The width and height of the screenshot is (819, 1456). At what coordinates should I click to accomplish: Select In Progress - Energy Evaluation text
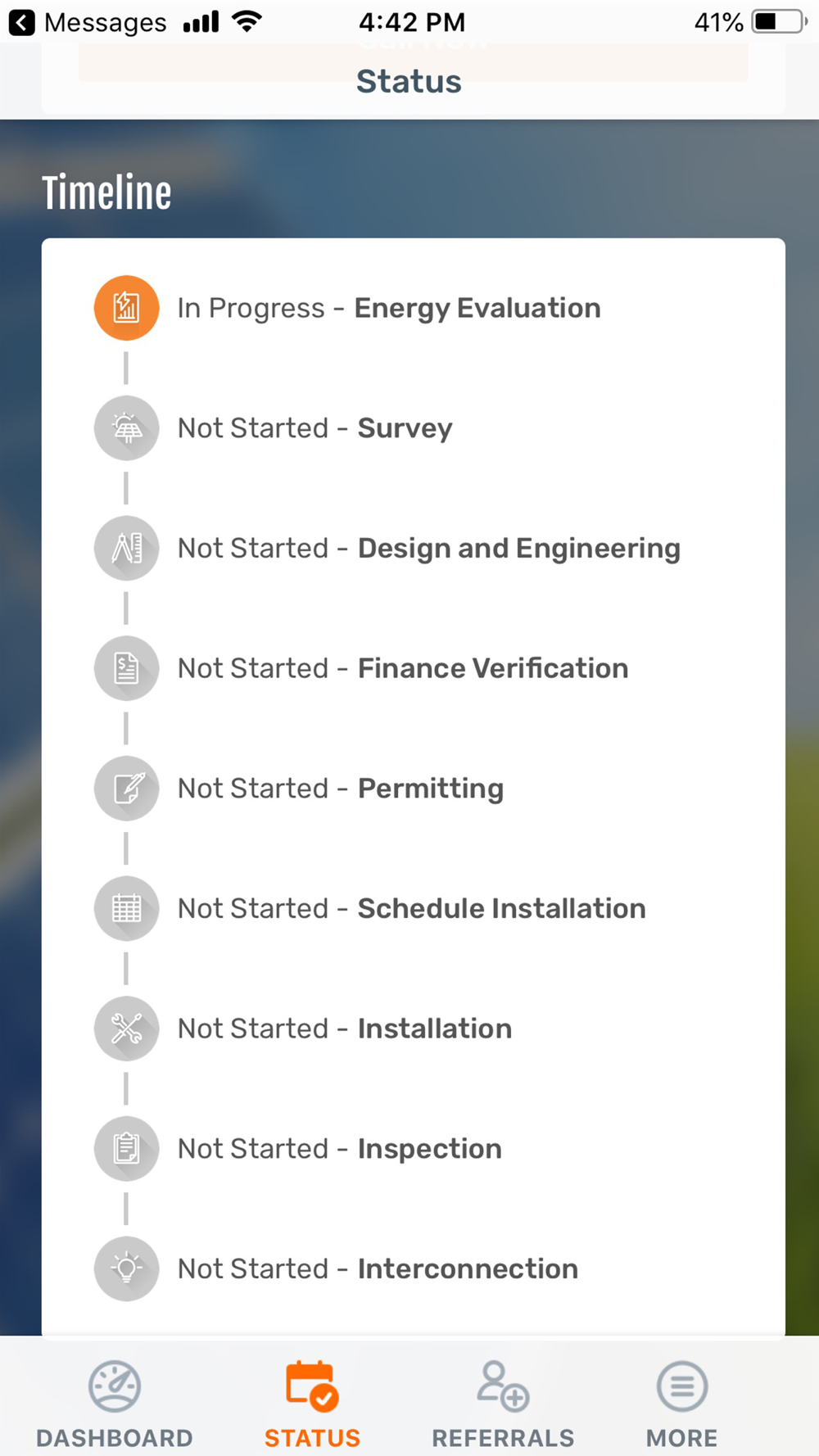pyautogui.click(x=389, y=309)
